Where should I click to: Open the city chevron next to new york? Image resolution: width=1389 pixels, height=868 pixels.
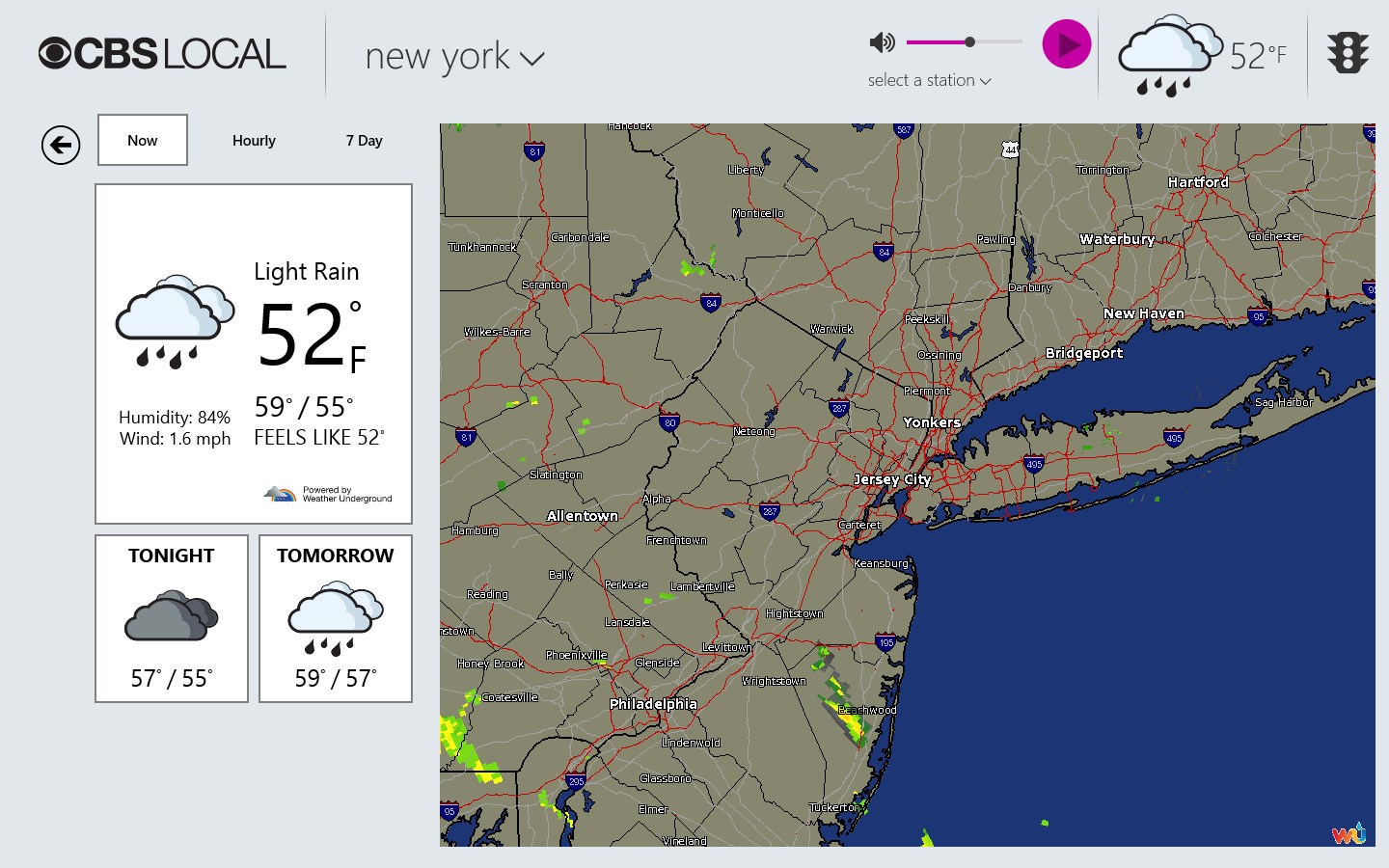(531, 60)
